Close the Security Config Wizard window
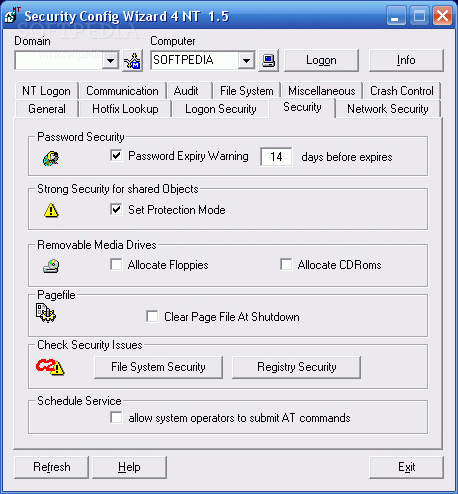Image resolution: width=458 pixels, height=494 pixels. 442,16
